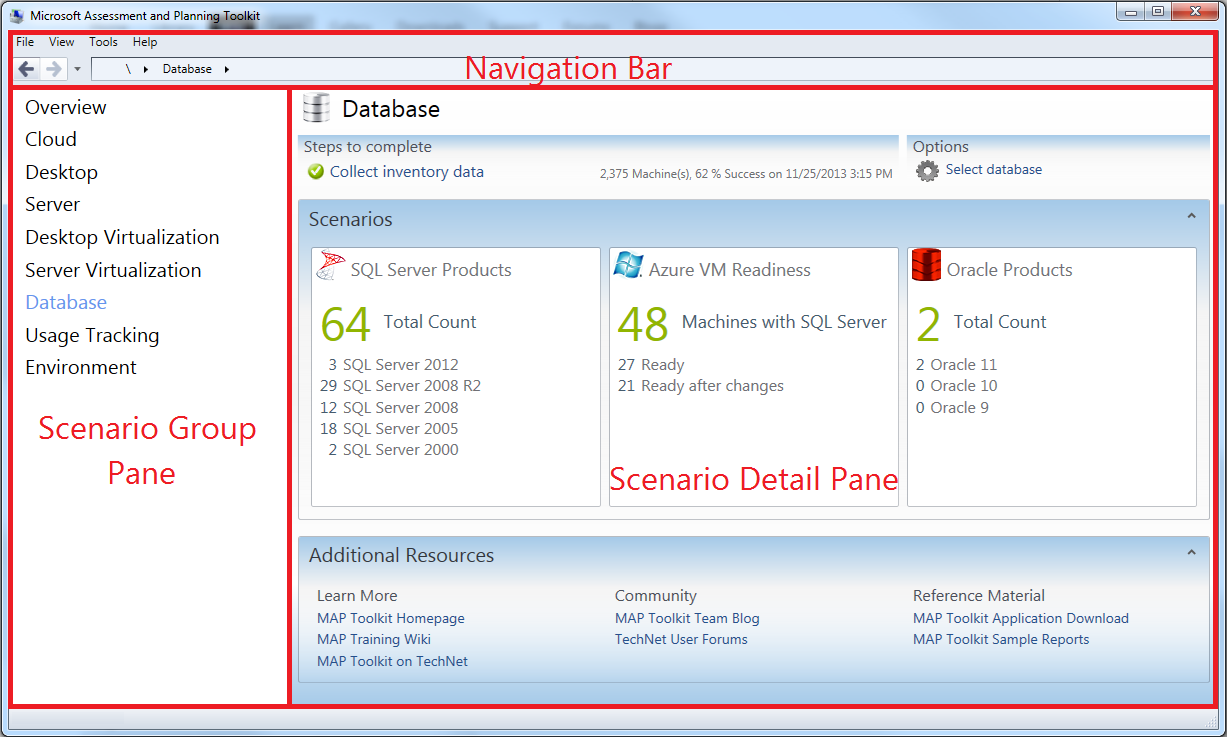Click the green checkmark beside Collect inventory data

(316, 172)
